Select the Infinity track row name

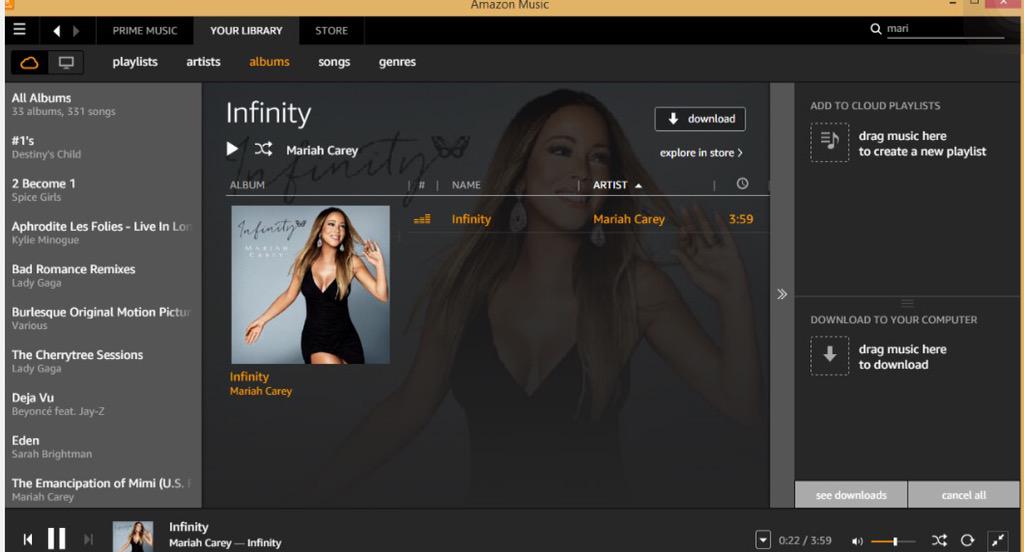coord(471,219)
